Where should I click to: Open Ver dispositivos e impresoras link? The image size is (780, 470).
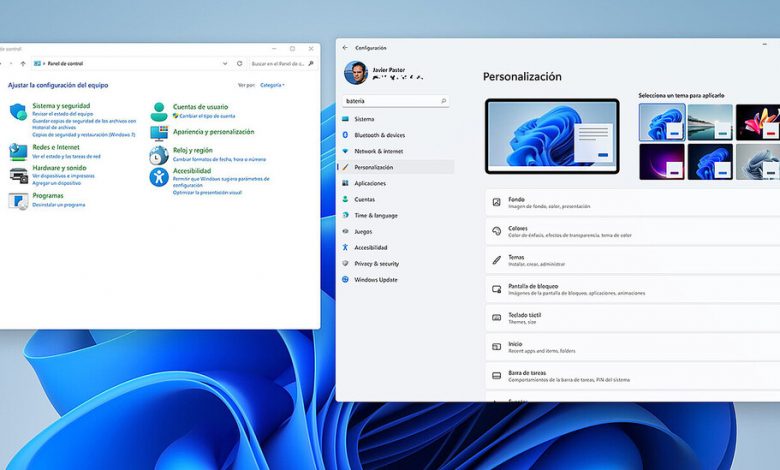(63, 176)
